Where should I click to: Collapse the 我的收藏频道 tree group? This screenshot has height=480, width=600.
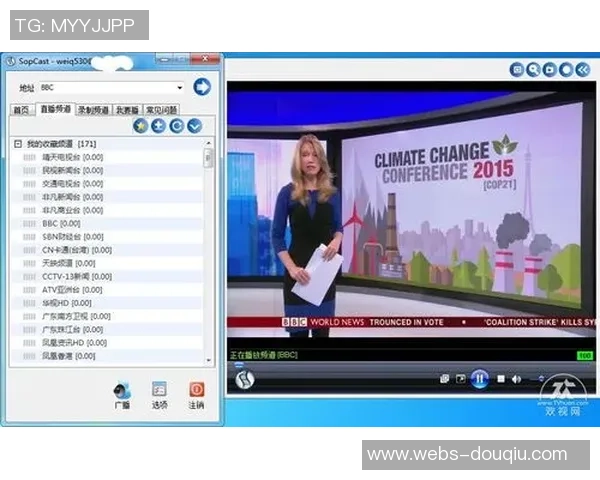click(x=17, y=144)
